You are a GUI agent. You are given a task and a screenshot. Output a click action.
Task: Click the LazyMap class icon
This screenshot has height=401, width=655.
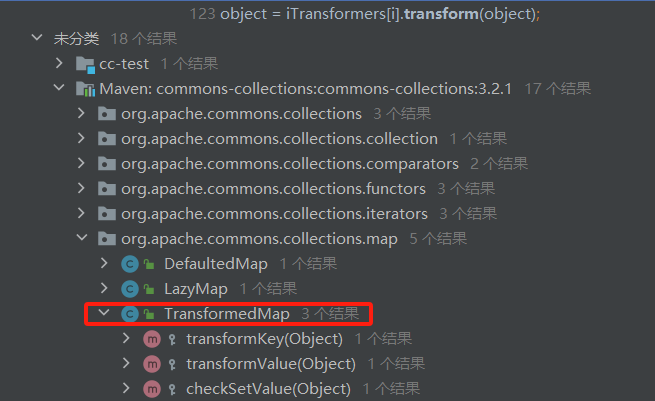[130, 289]
